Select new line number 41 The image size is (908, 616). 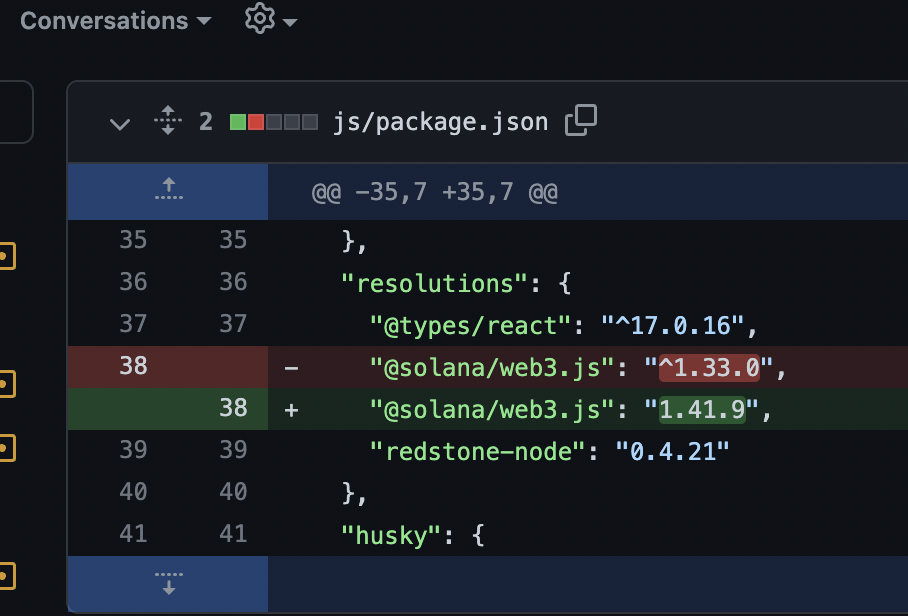pyautogui.click(x=233, y=534)
